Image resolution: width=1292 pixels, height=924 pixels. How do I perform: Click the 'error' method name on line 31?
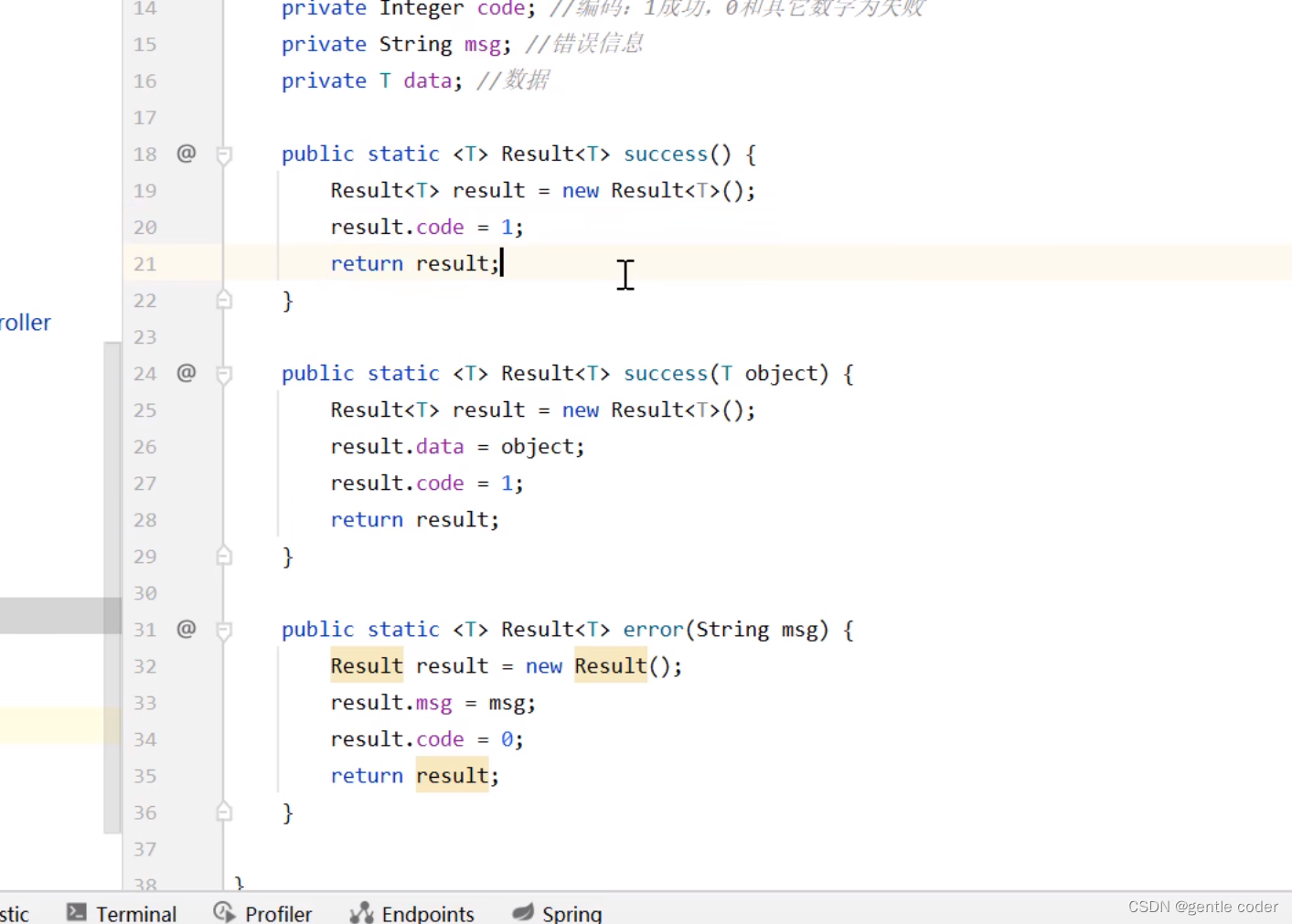(653, 629)
